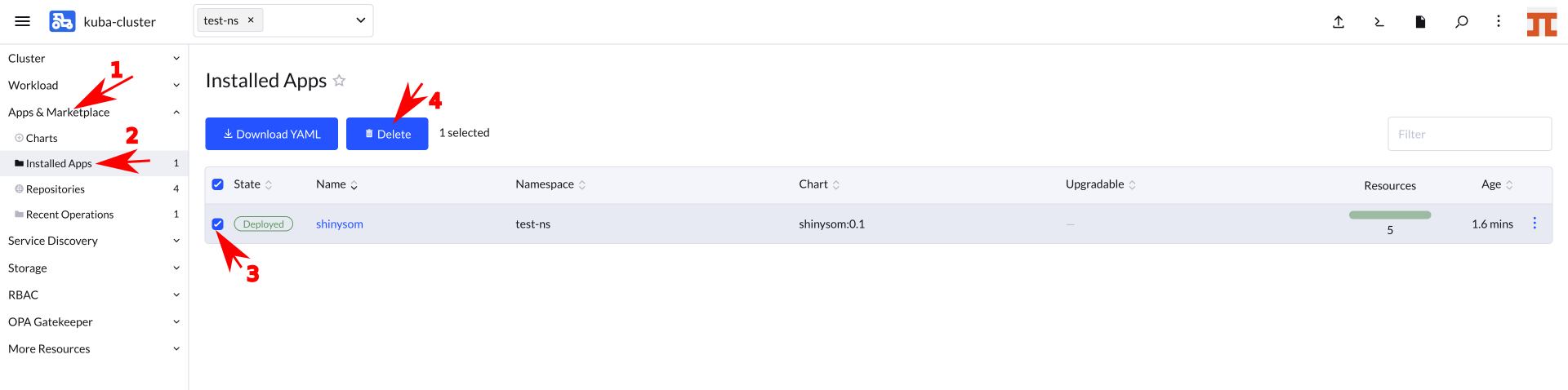Click the user avatar in top-right corner
Image resolution: width=1568 pixels, height=390 pixels.
coord(1542,23)
